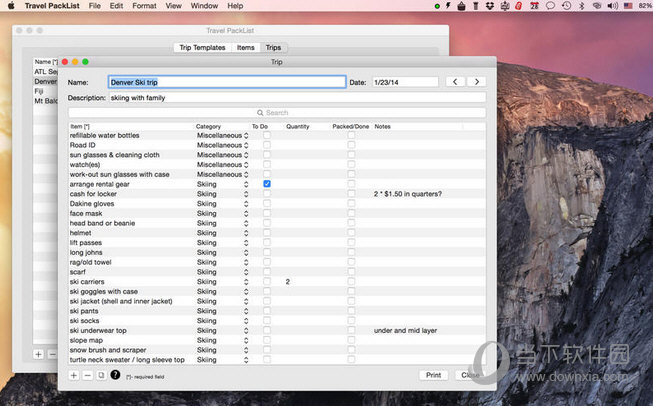This screenshot has height=406, width=653.
Task: Select the Trips tab in back window
Action: pos(273,47)
